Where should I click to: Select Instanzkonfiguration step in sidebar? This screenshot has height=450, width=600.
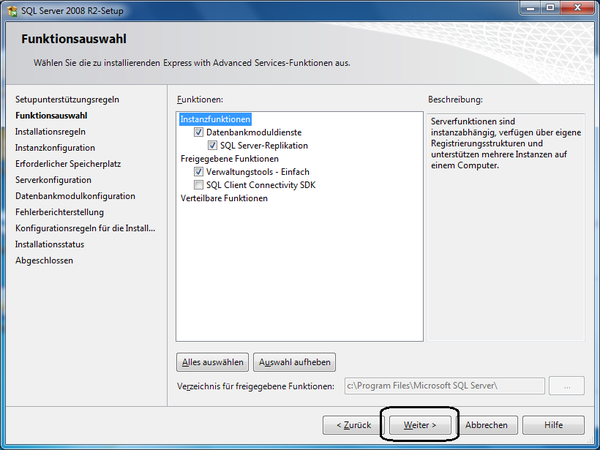[x=55, y=148]
